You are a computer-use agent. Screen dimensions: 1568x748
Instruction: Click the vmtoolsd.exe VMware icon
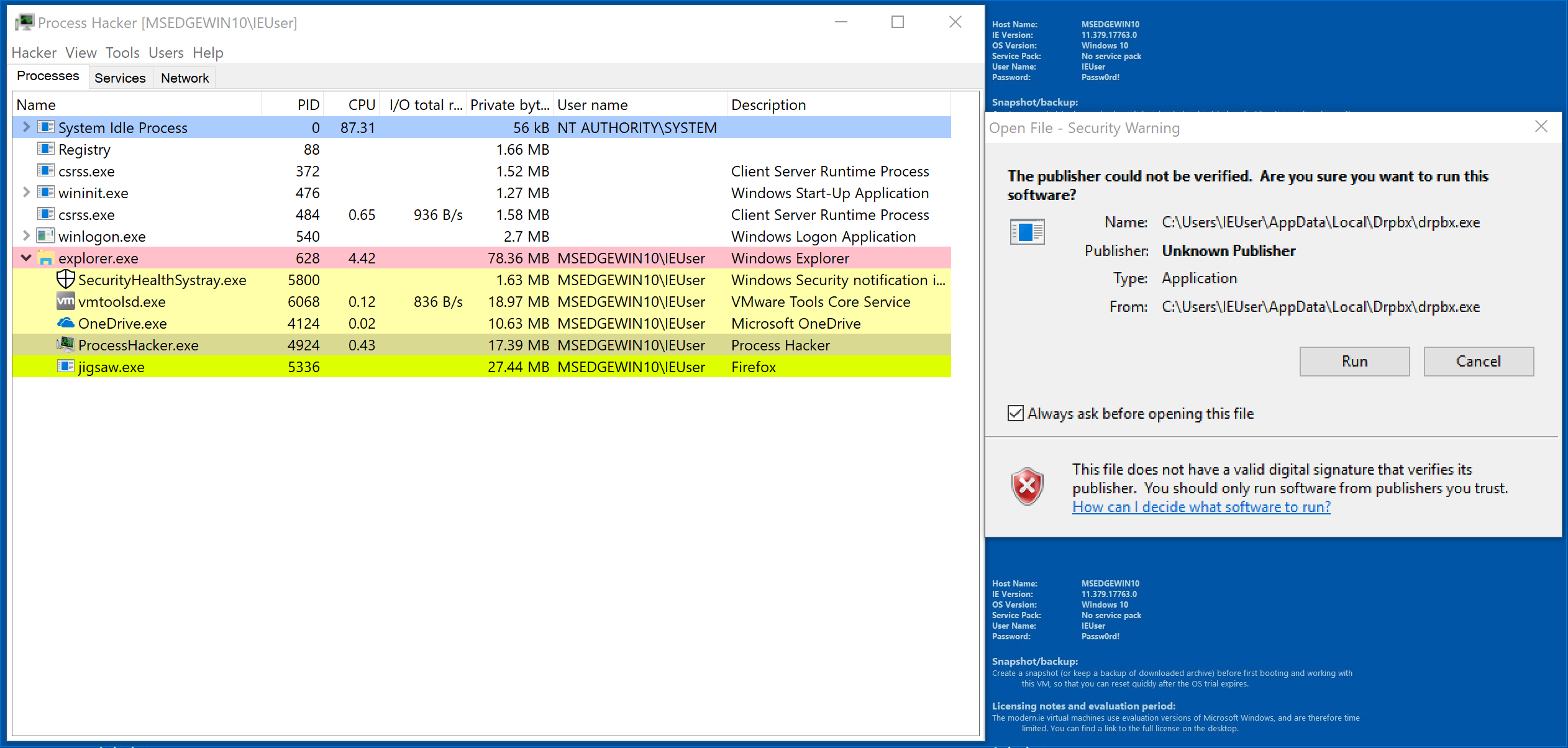(66, 301)
